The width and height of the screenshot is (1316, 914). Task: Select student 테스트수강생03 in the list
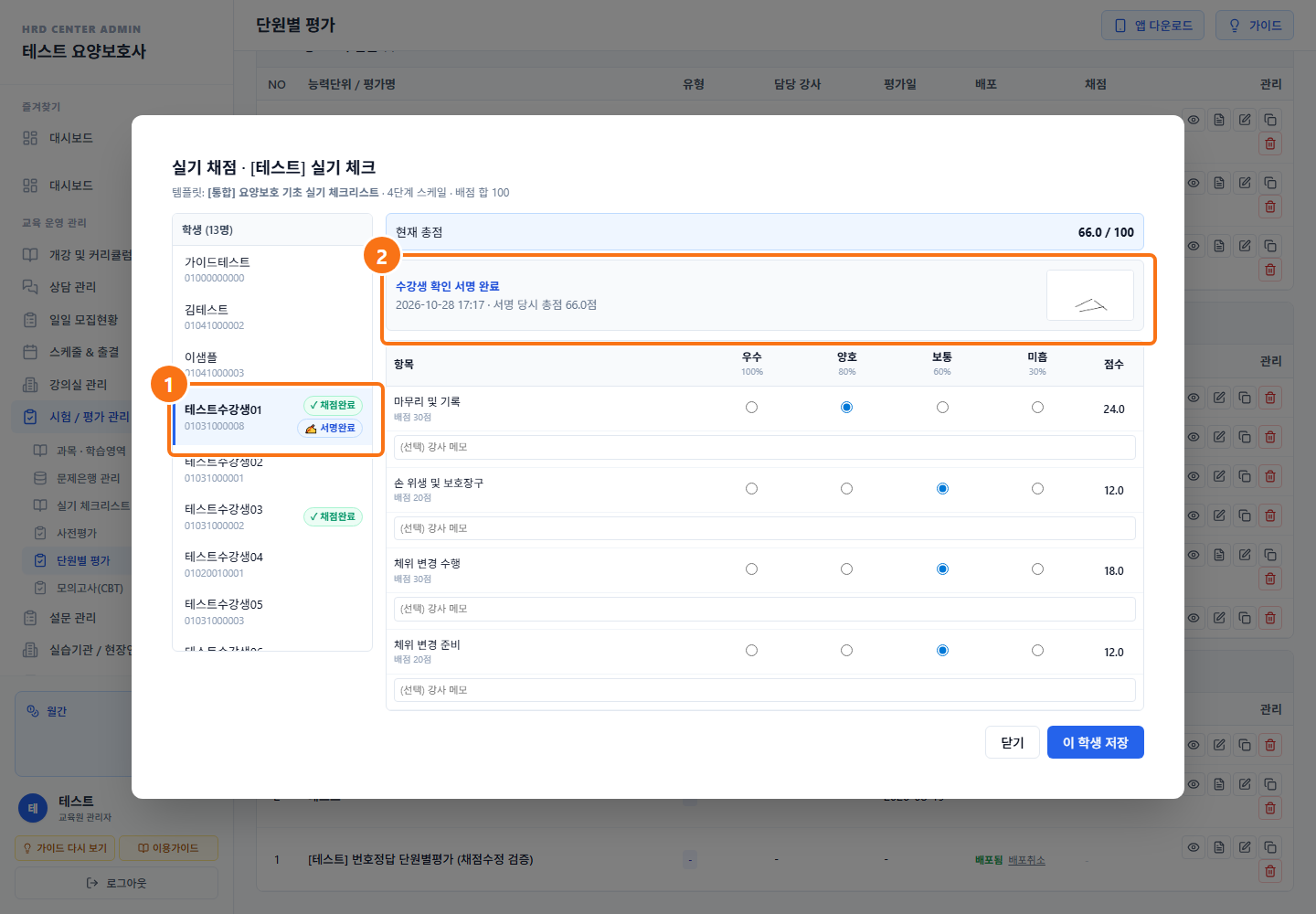pyautogui.click(x=272, y=516)
